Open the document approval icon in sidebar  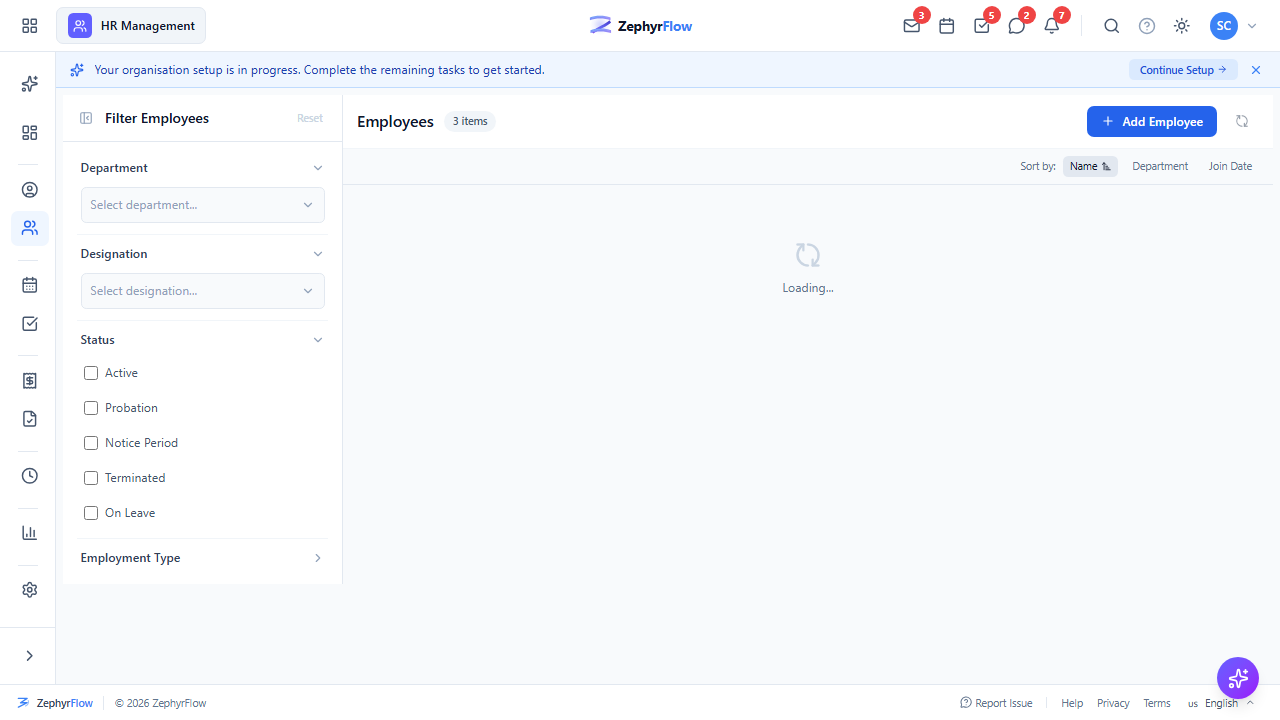[x=30, y=419]
